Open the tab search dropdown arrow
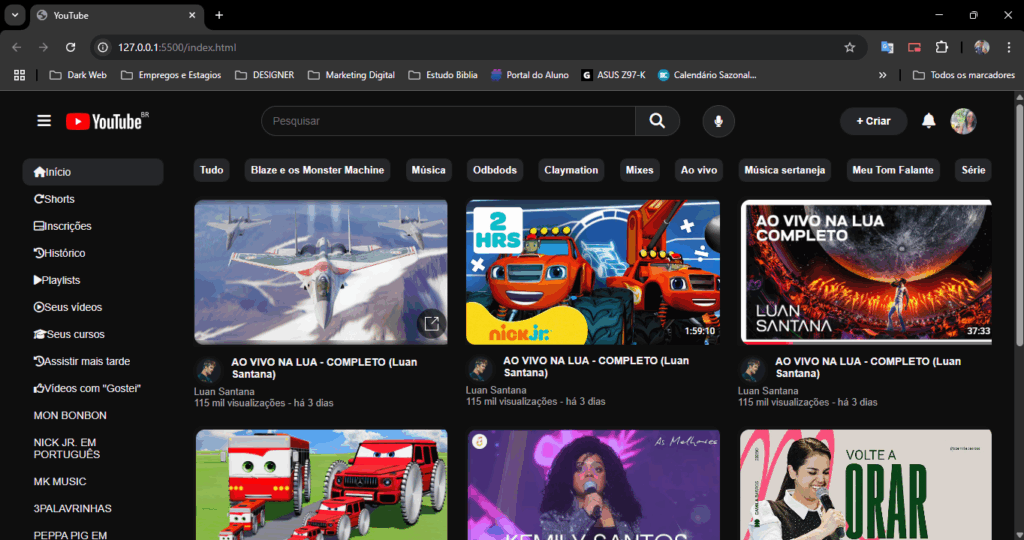 coord(14,15)
